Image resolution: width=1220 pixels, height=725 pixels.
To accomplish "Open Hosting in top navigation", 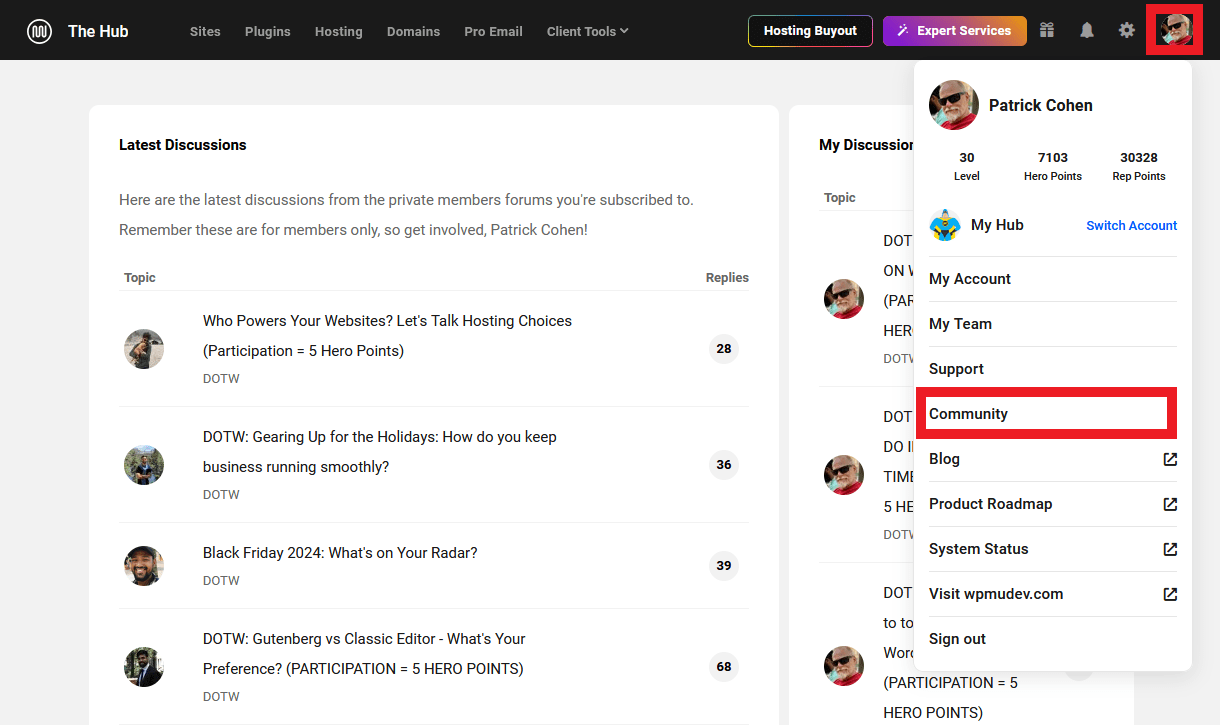I will (339, 31).
